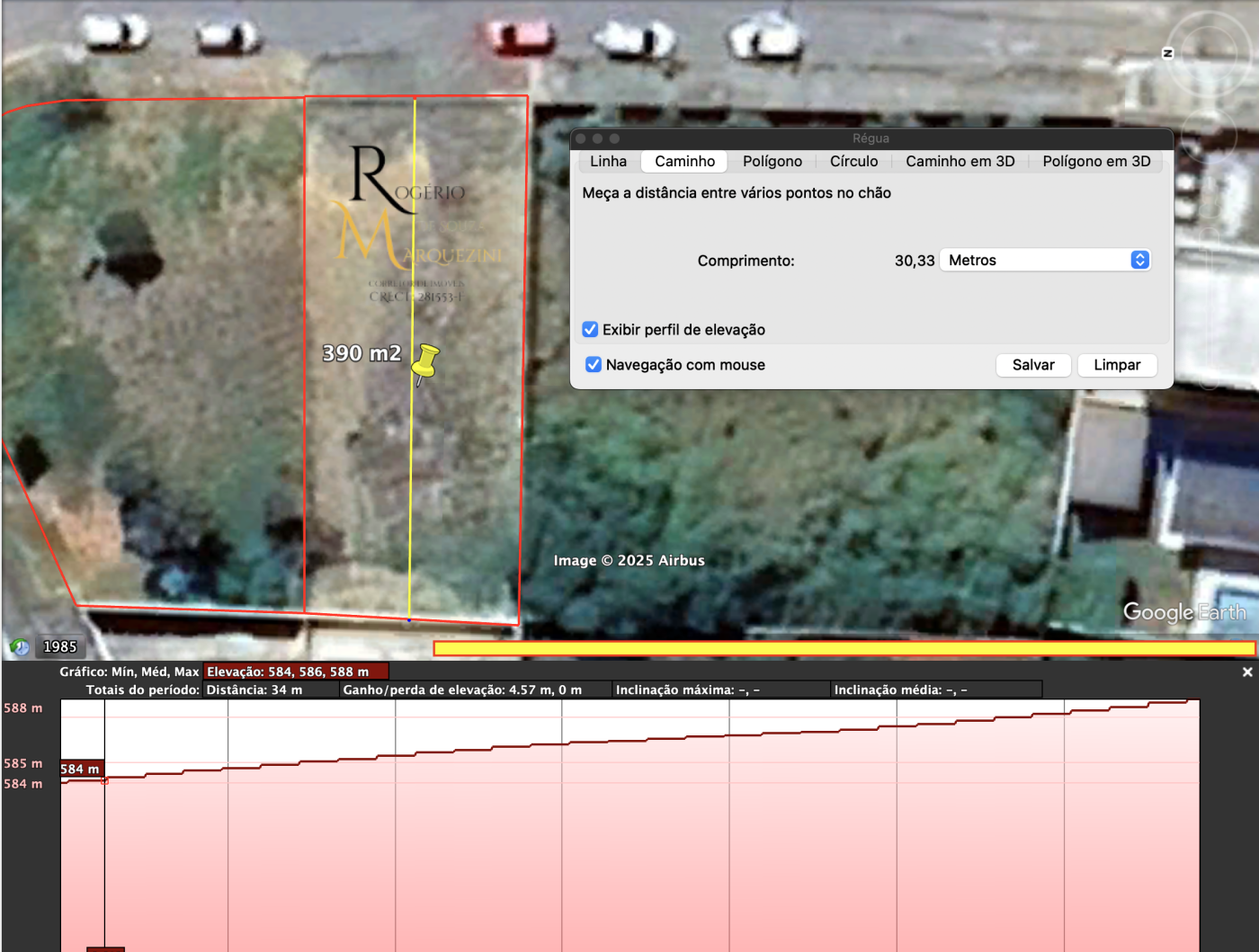Click the 584 m elevation cursor marker
Screen dimensions: 1259x952
(81, 770)
